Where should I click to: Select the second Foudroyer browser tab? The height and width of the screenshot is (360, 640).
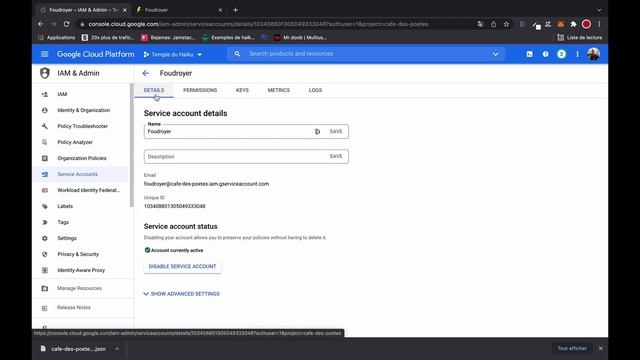[x=178, y=10]
